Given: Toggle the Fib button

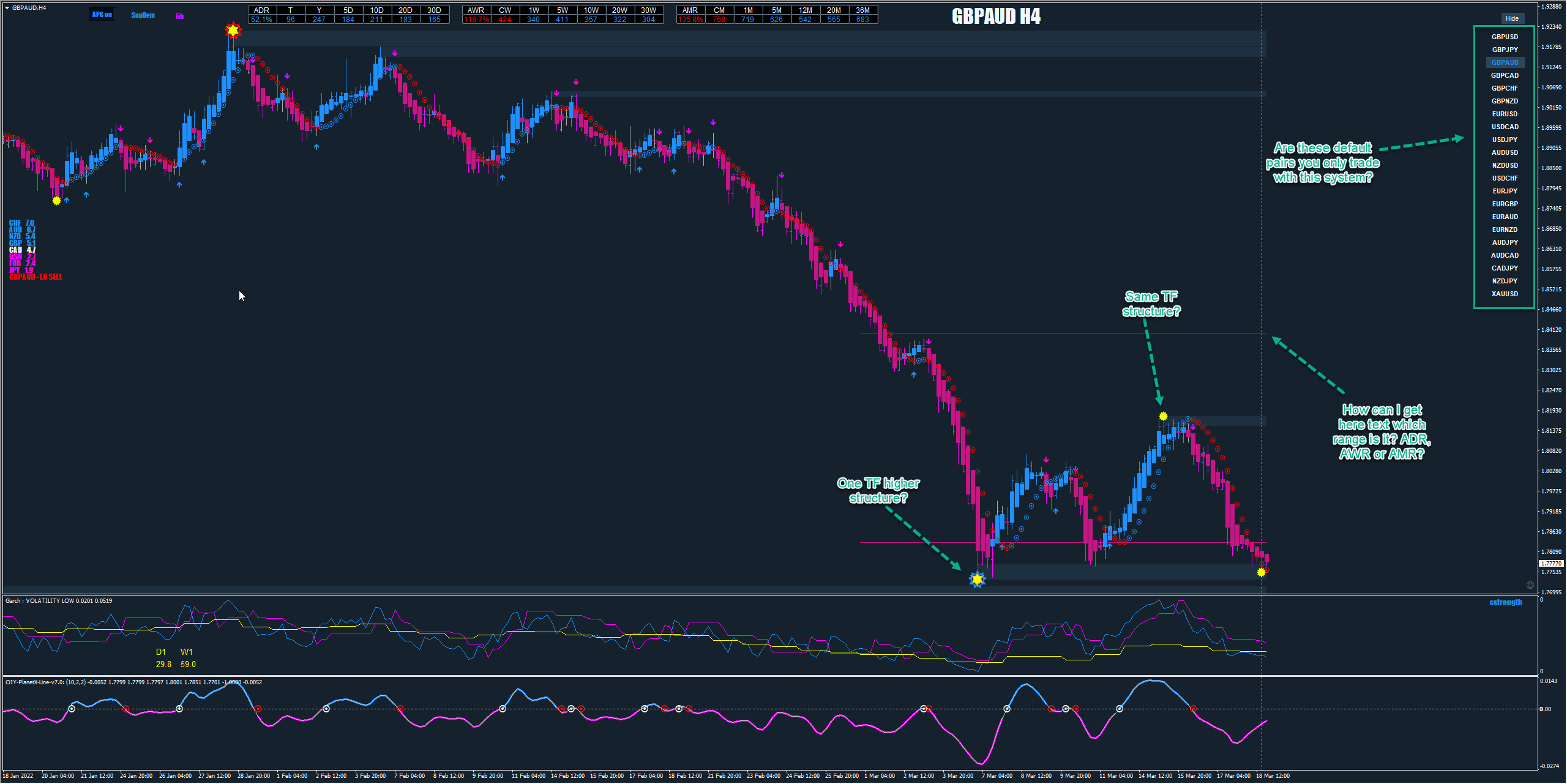Looking at the screenshot, I should pos(179,17).
